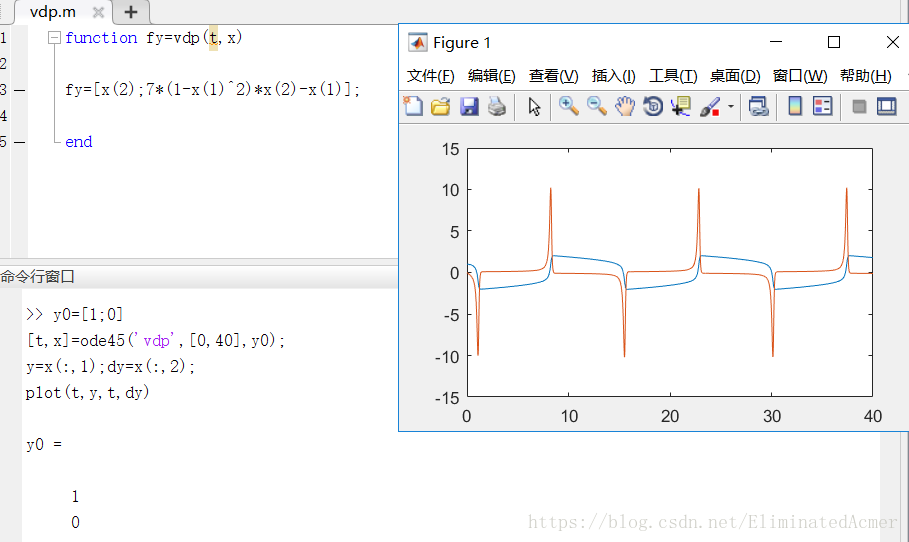Click the MATLAB icon in Figure 1 title

417,42
